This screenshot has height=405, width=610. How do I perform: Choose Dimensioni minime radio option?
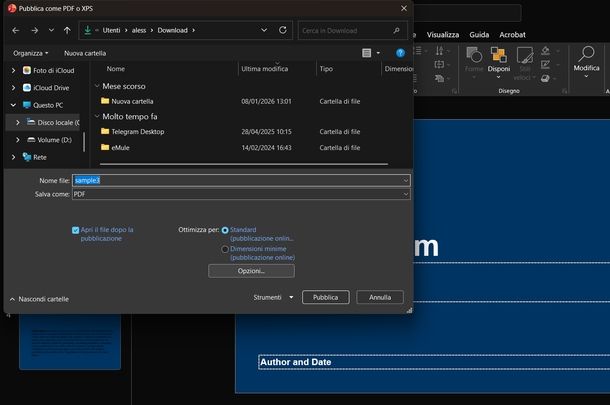tap(224, 249)
